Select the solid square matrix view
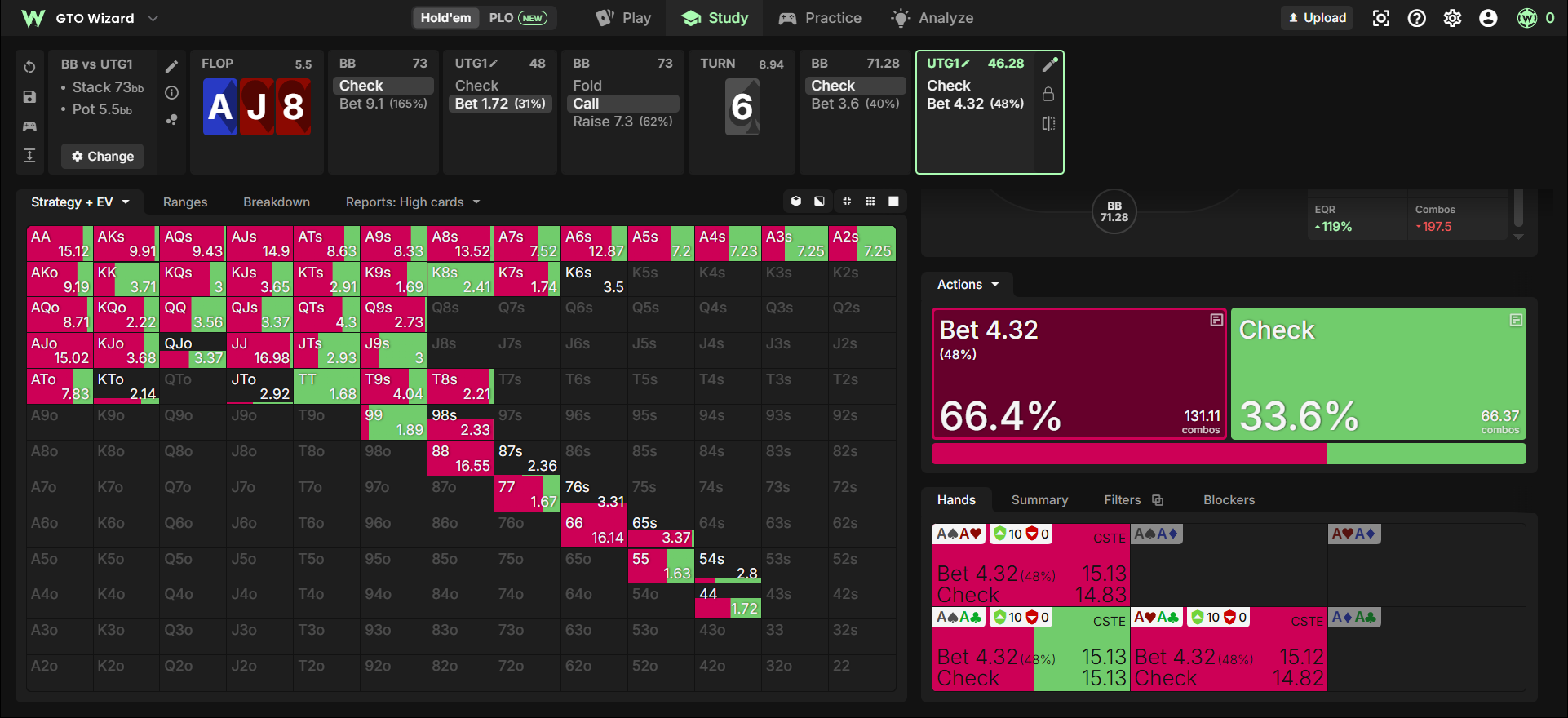Image resolution: width=1568 pixels, height=718 pixels. tap(894, 202)
